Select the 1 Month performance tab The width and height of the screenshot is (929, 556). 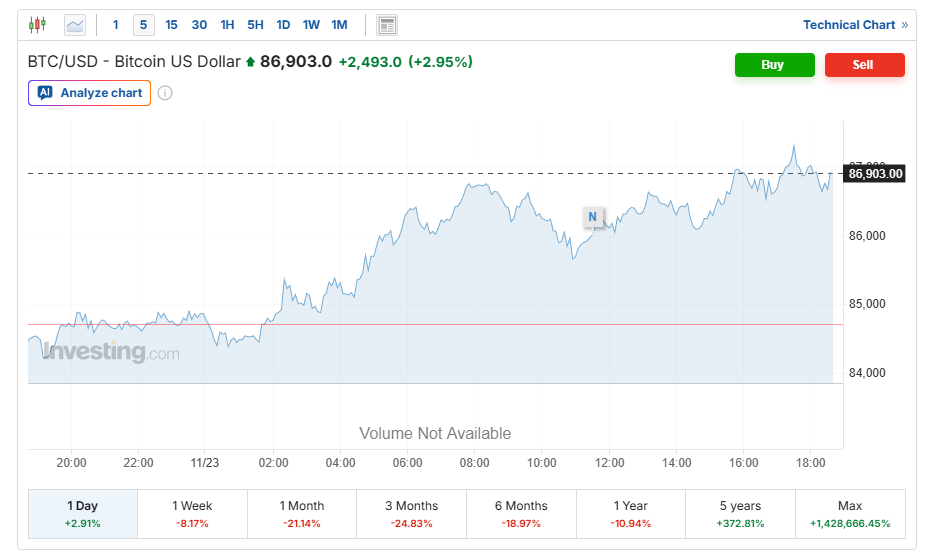click(302, 514)
